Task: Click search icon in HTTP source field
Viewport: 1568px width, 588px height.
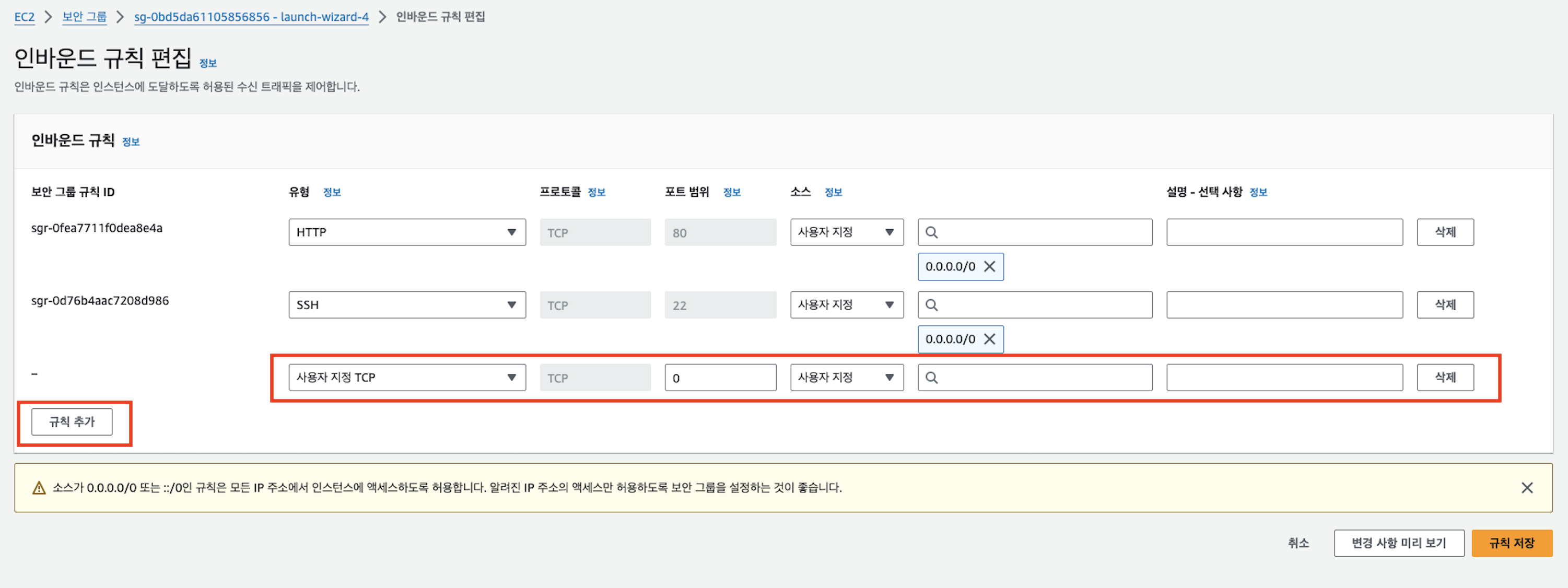Action: 931,232
